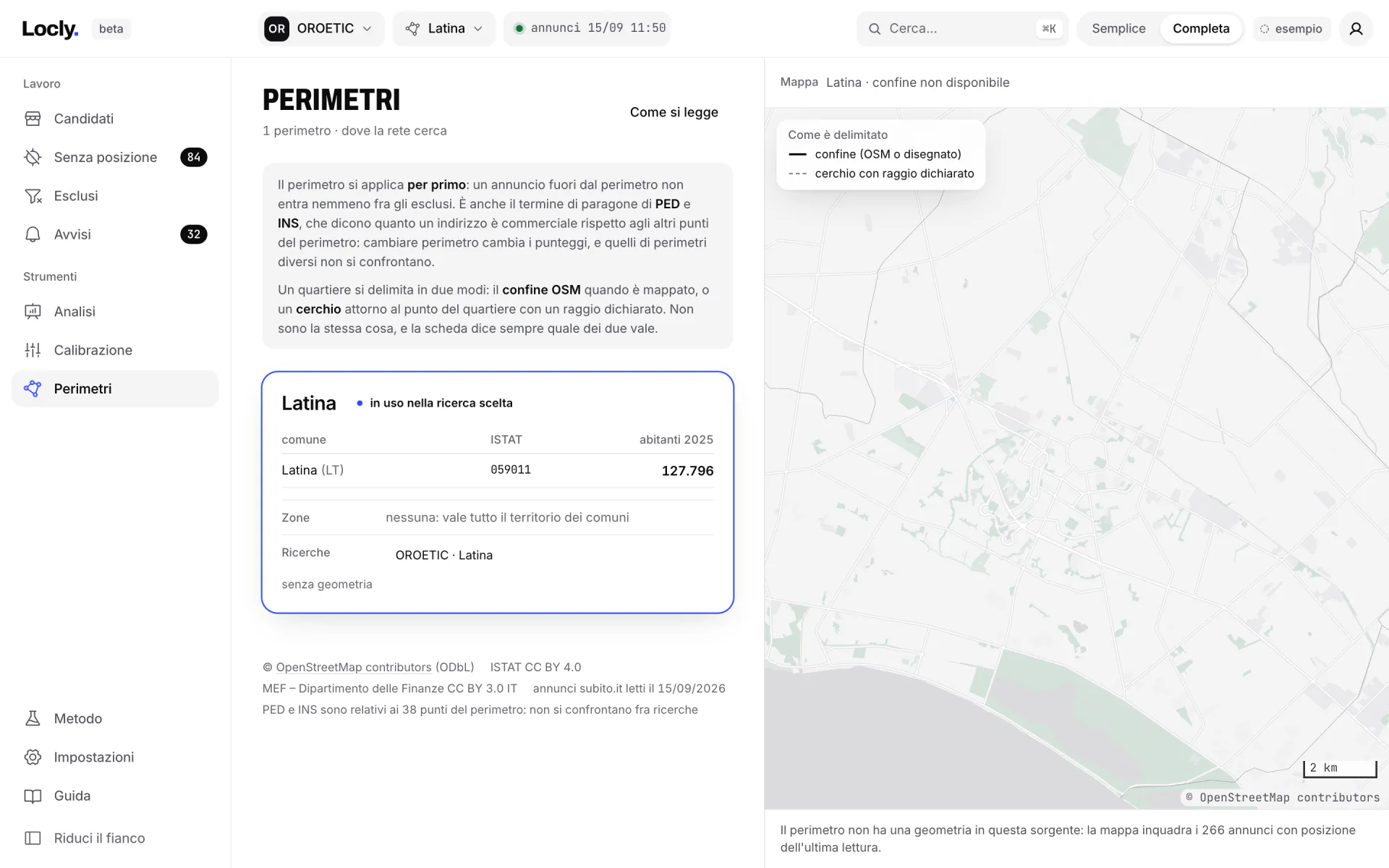Click the 32 badge on Avvisi
The width and height of the screenshot is (1389, 868).
(x=193, y=234)
